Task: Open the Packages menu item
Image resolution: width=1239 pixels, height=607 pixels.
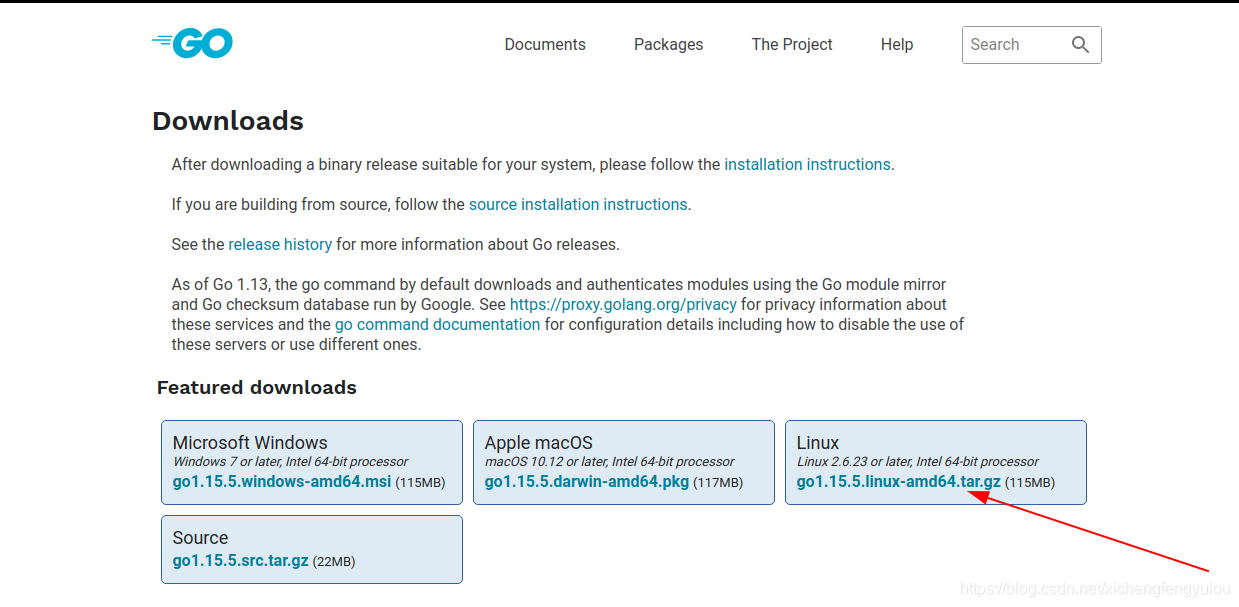Action: pyautogui.click(x=668, y=44)
